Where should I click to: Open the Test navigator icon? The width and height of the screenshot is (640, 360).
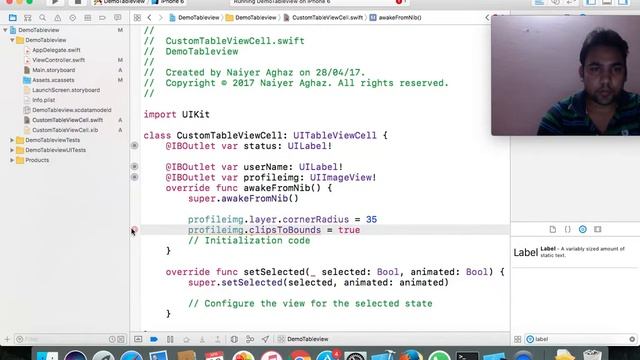[73, 18]
